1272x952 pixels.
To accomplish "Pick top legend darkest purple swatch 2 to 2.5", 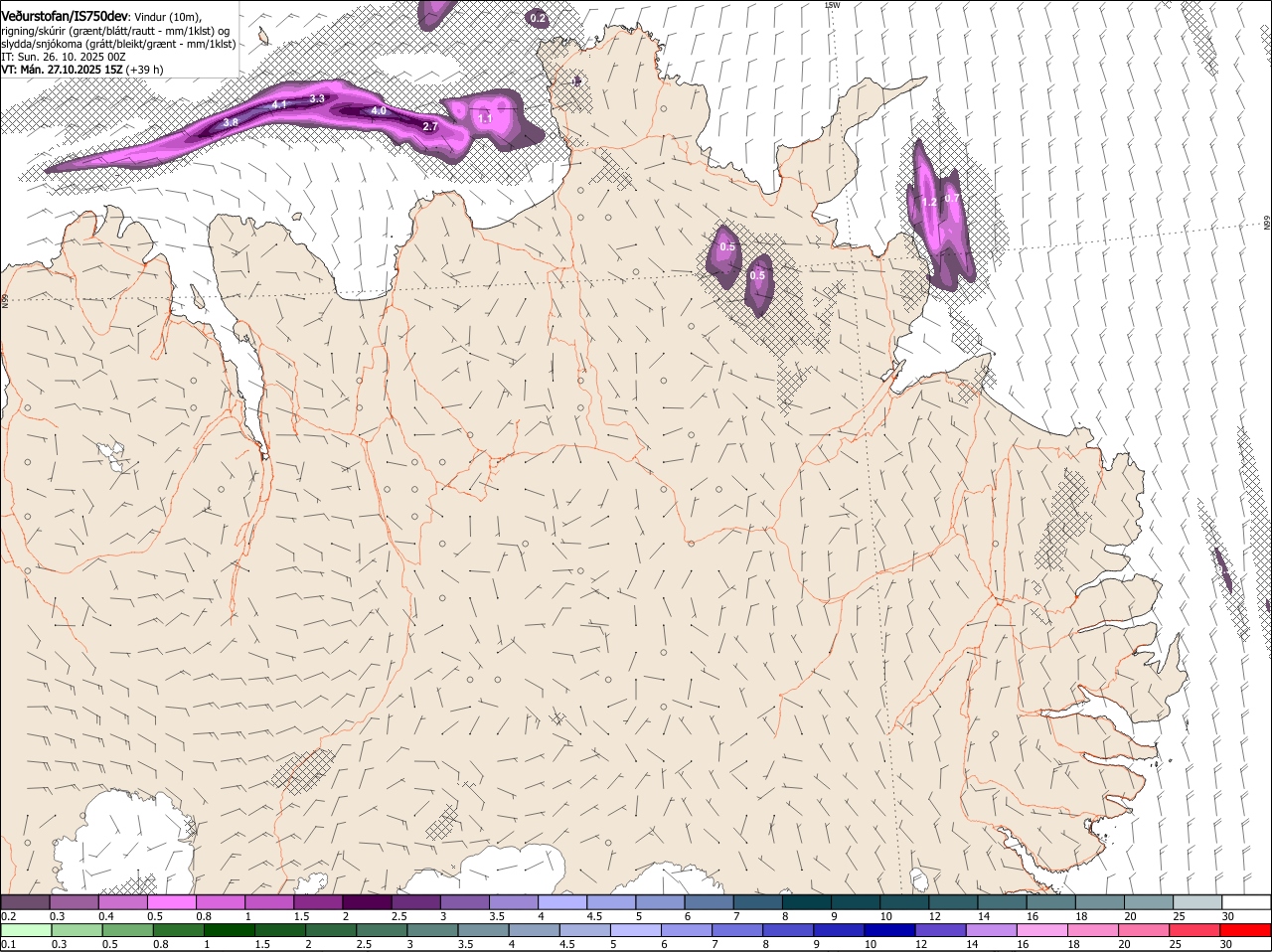I will 367,901.
